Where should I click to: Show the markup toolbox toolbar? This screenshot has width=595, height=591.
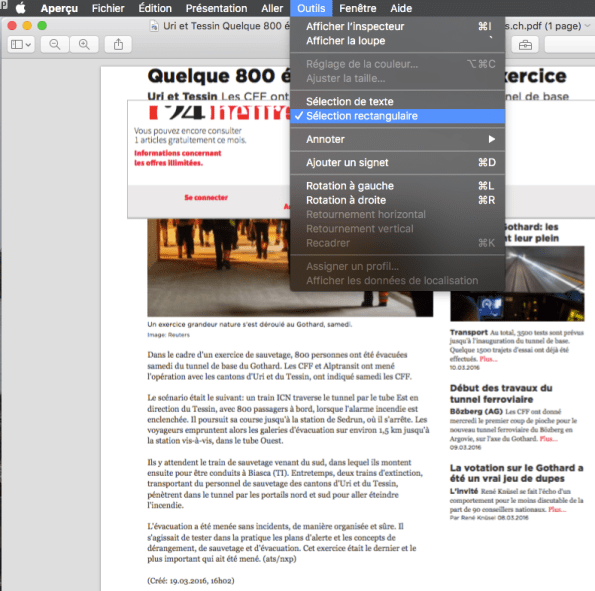point(525,45)
